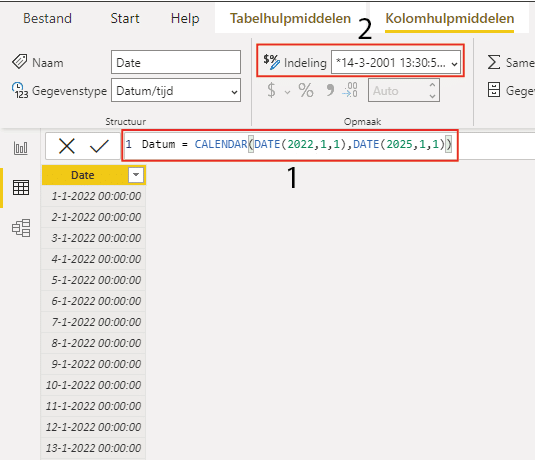The width and height of the screenshot is (536, 460).
Task: Click the Indeling format icon
Action: tap(271, 62)
